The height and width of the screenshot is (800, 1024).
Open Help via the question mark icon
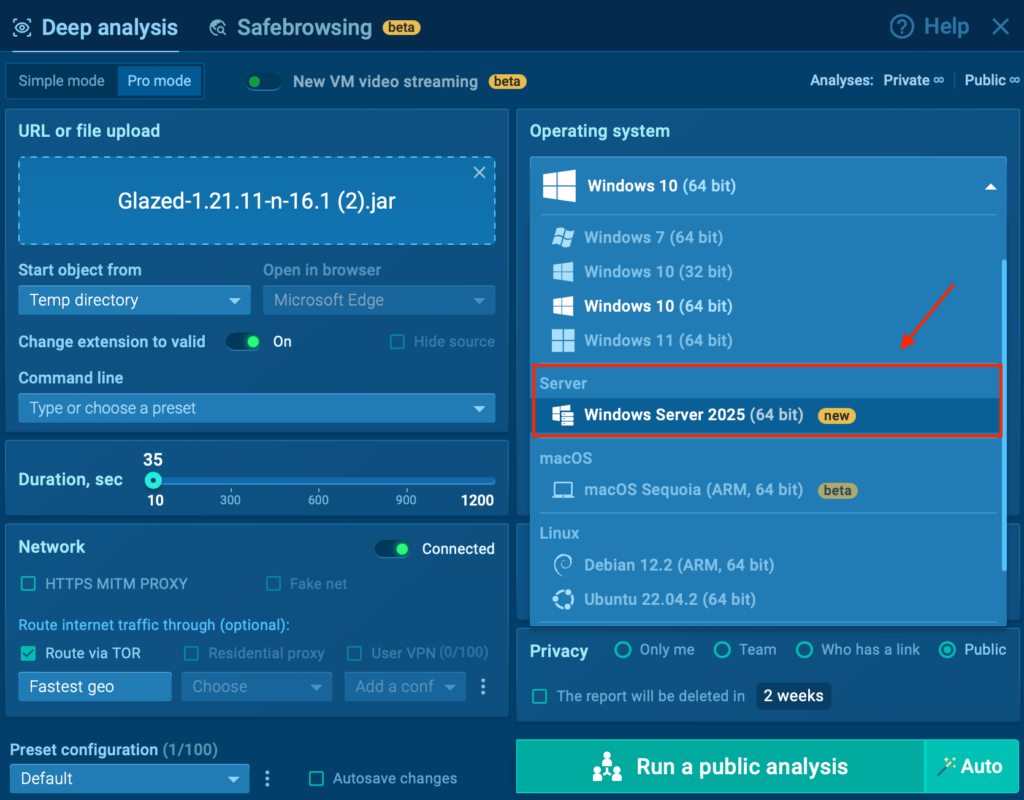click(901, 27)
